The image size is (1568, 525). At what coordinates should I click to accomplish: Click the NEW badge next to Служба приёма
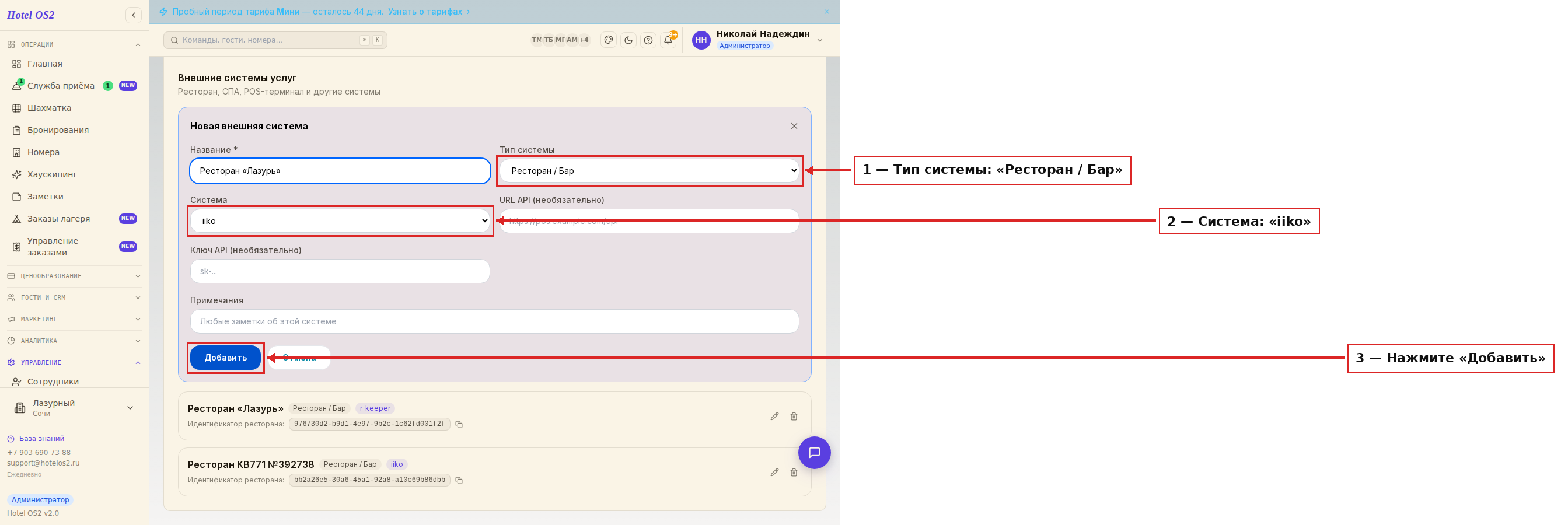point(128,86)
